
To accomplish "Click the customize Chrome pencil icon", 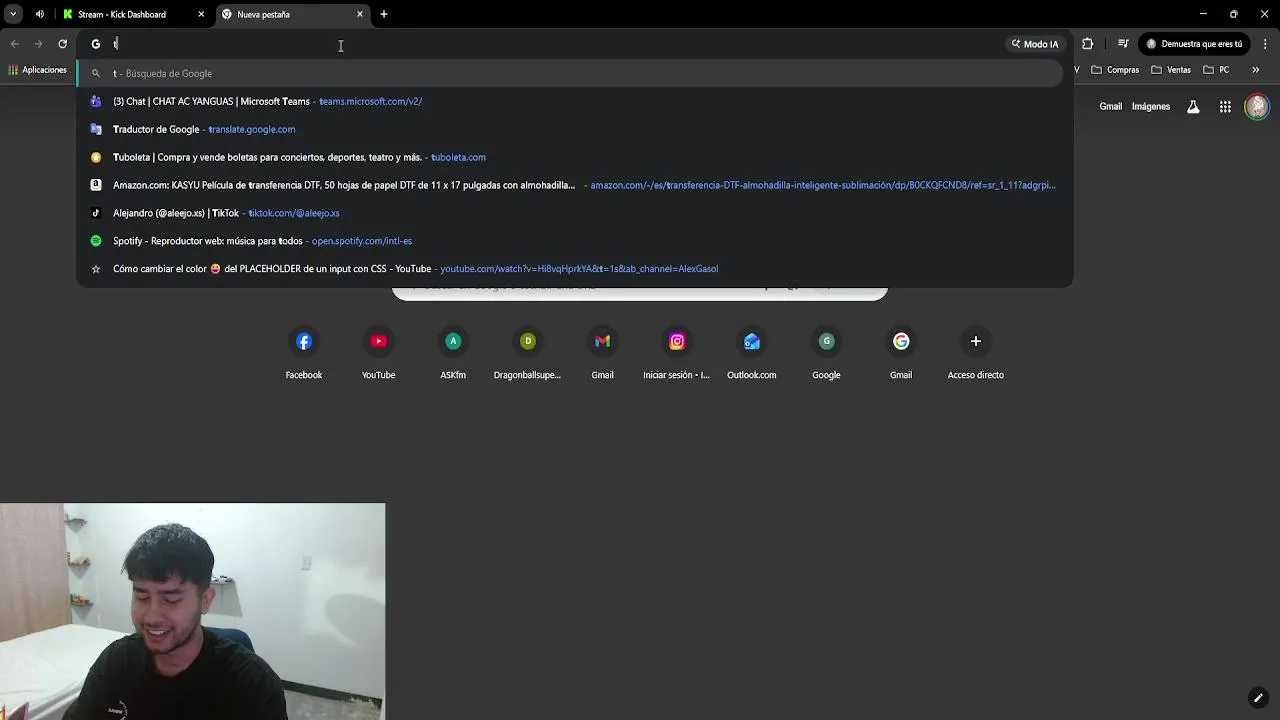I will 1258,698.
